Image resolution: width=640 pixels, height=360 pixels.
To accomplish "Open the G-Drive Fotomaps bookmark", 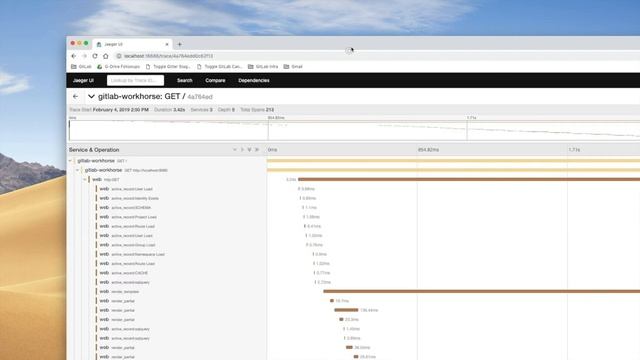I will [118, 67].
